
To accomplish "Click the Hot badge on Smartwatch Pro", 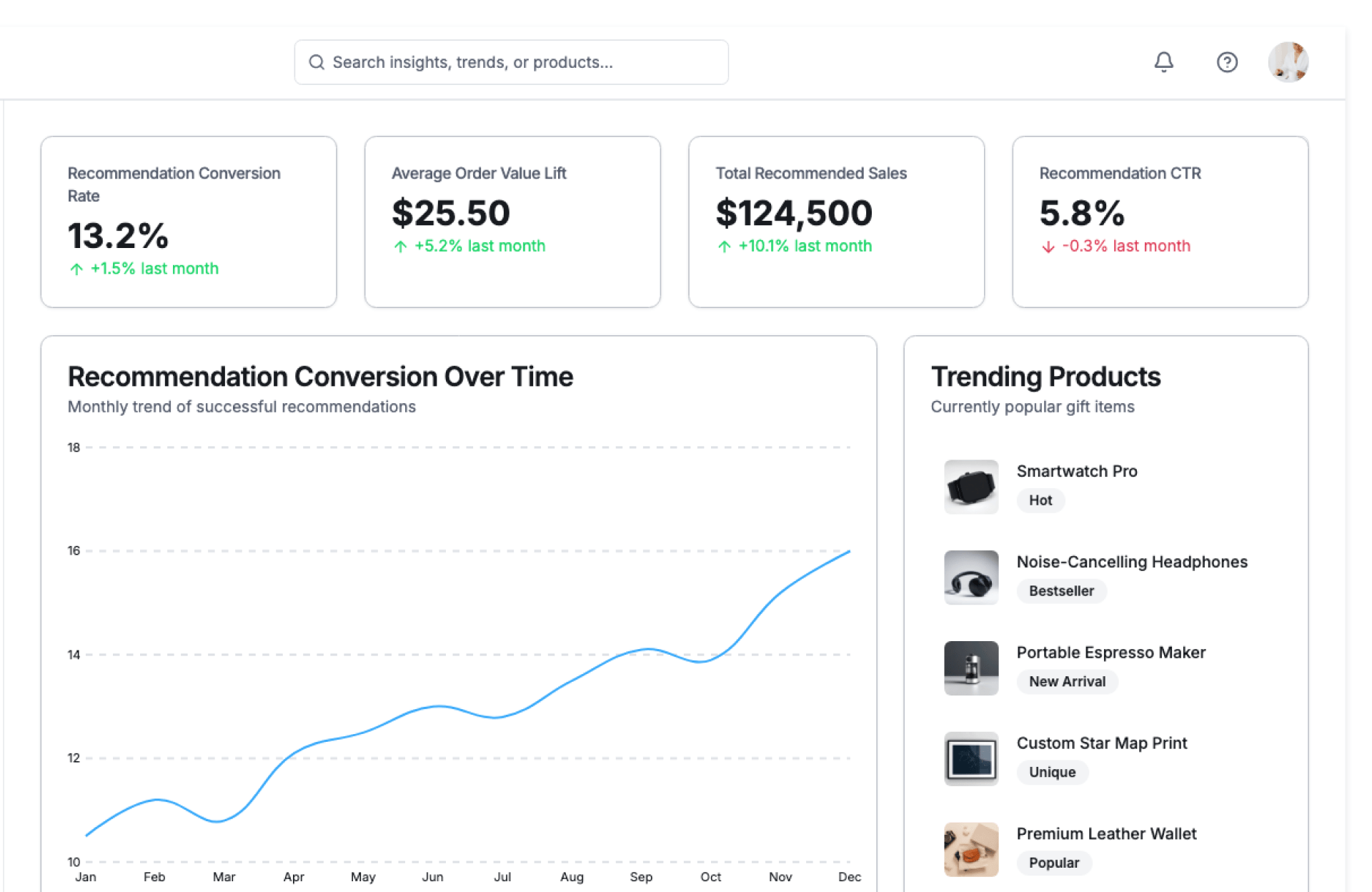I will tap(1040, 500).
